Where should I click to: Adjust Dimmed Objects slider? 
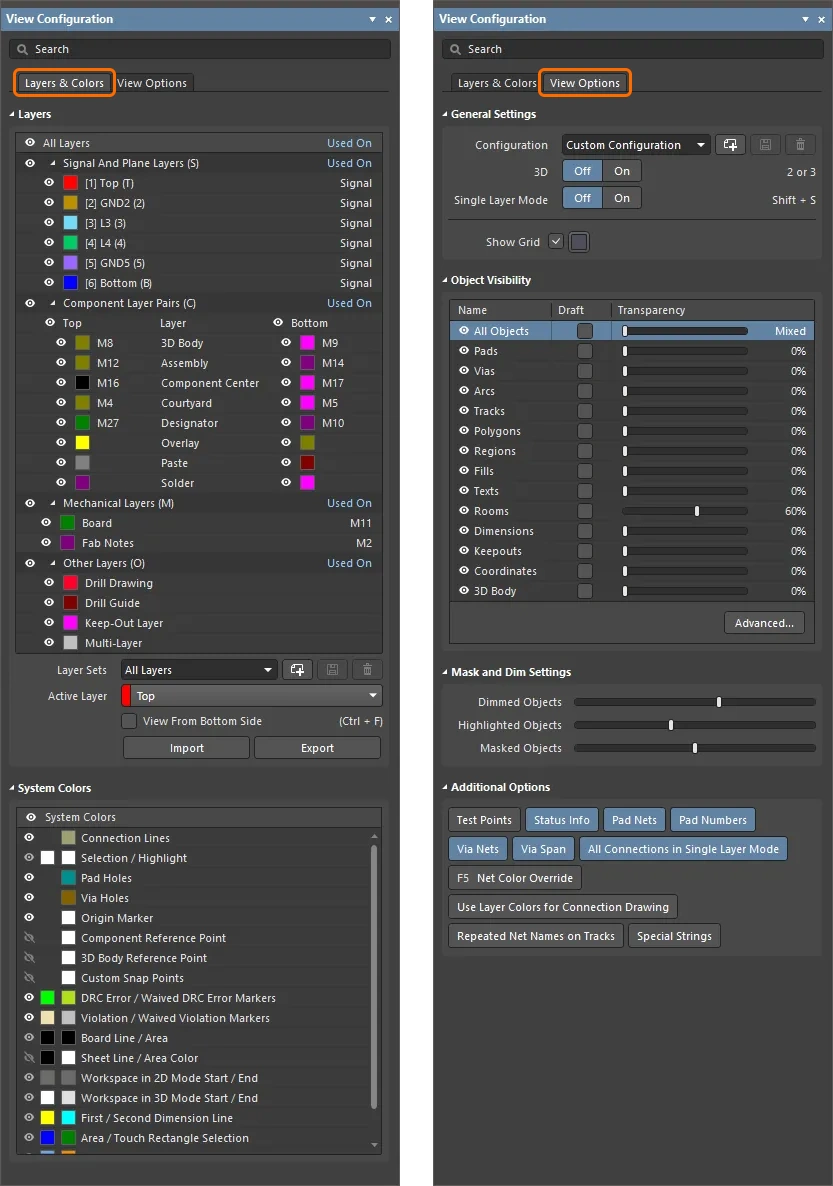(719, 702)
